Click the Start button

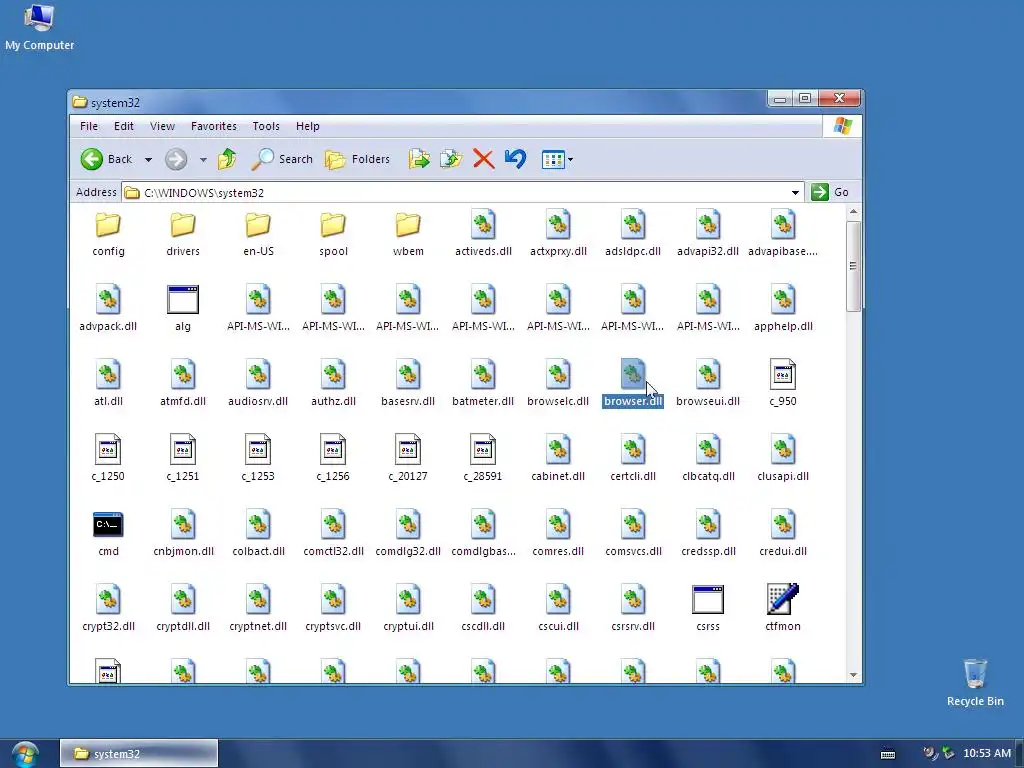click(25, 755)
